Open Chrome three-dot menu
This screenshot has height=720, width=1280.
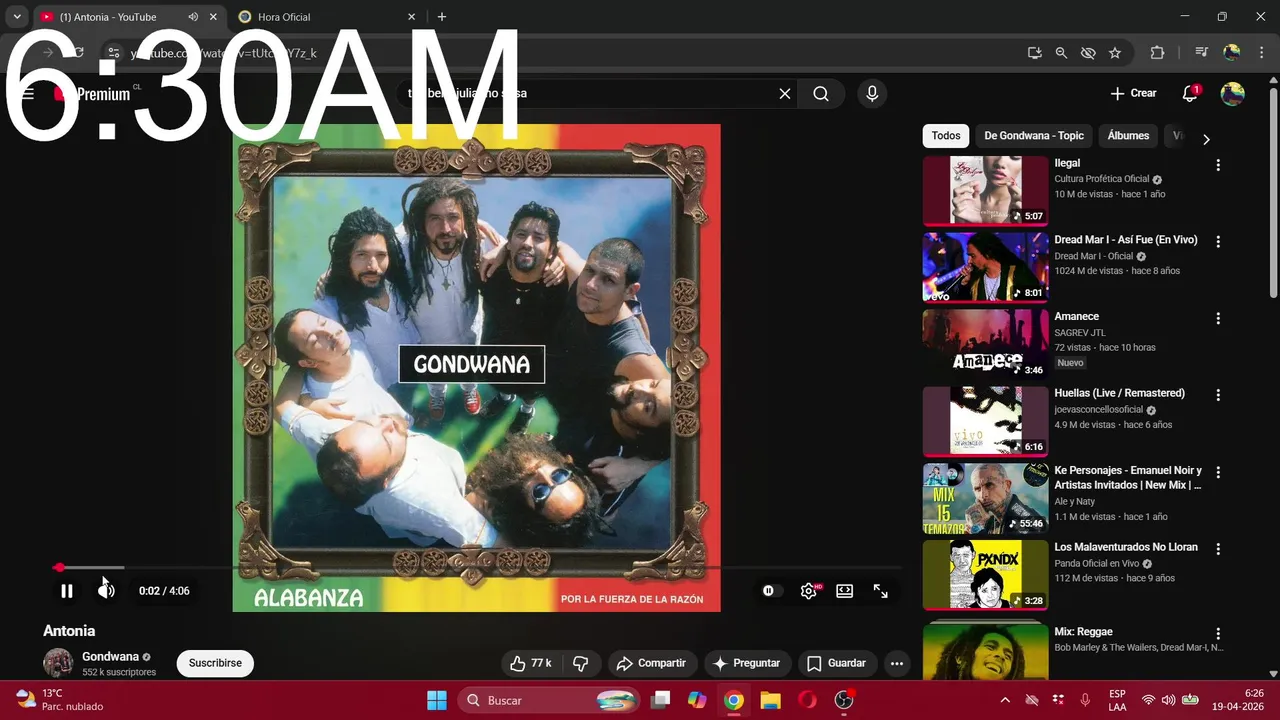pyautogui.click(x=1260, y=53)
